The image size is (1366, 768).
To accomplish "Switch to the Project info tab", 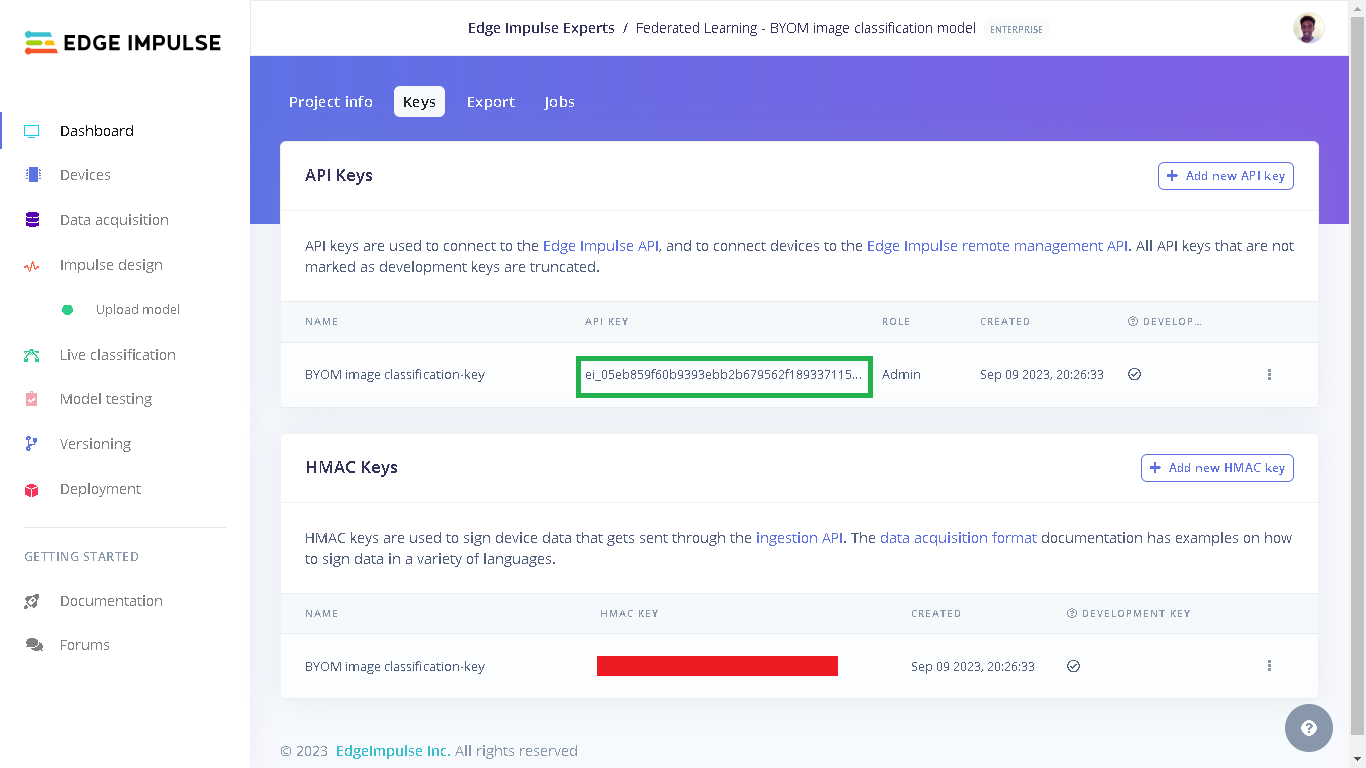I will (331, 102).
